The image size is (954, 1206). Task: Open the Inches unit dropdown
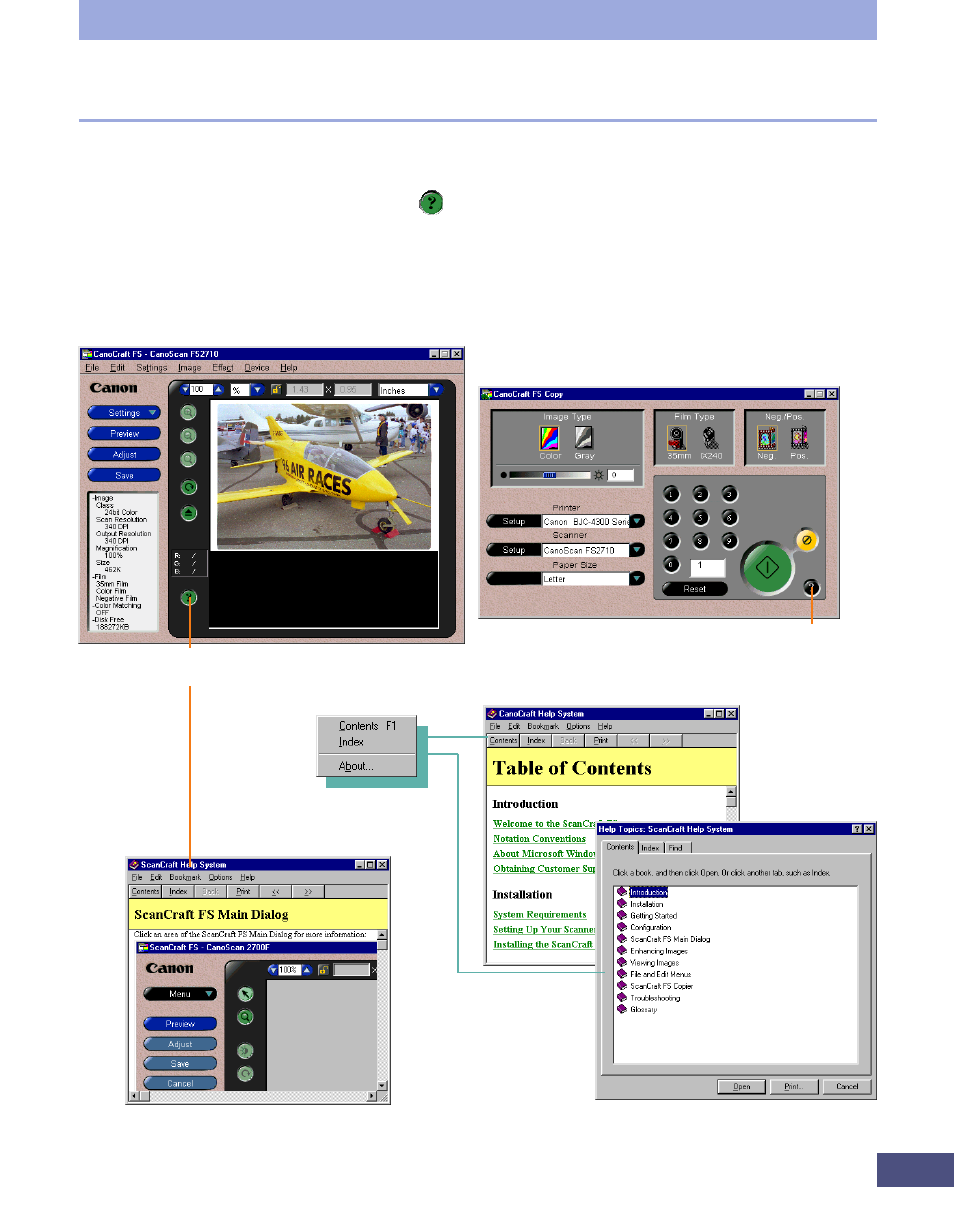(436, 390)
